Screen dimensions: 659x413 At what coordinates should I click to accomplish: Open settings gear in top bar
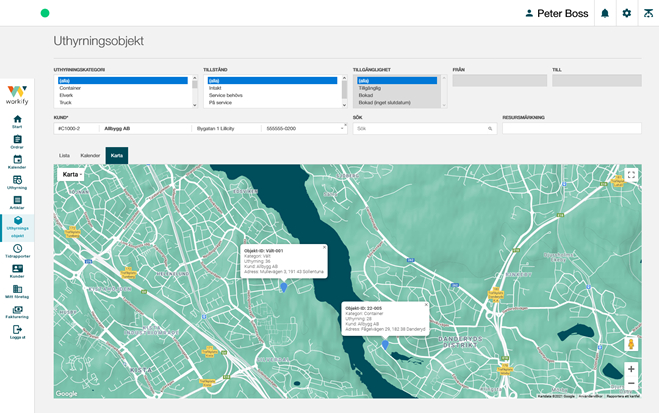click(626, 13)
